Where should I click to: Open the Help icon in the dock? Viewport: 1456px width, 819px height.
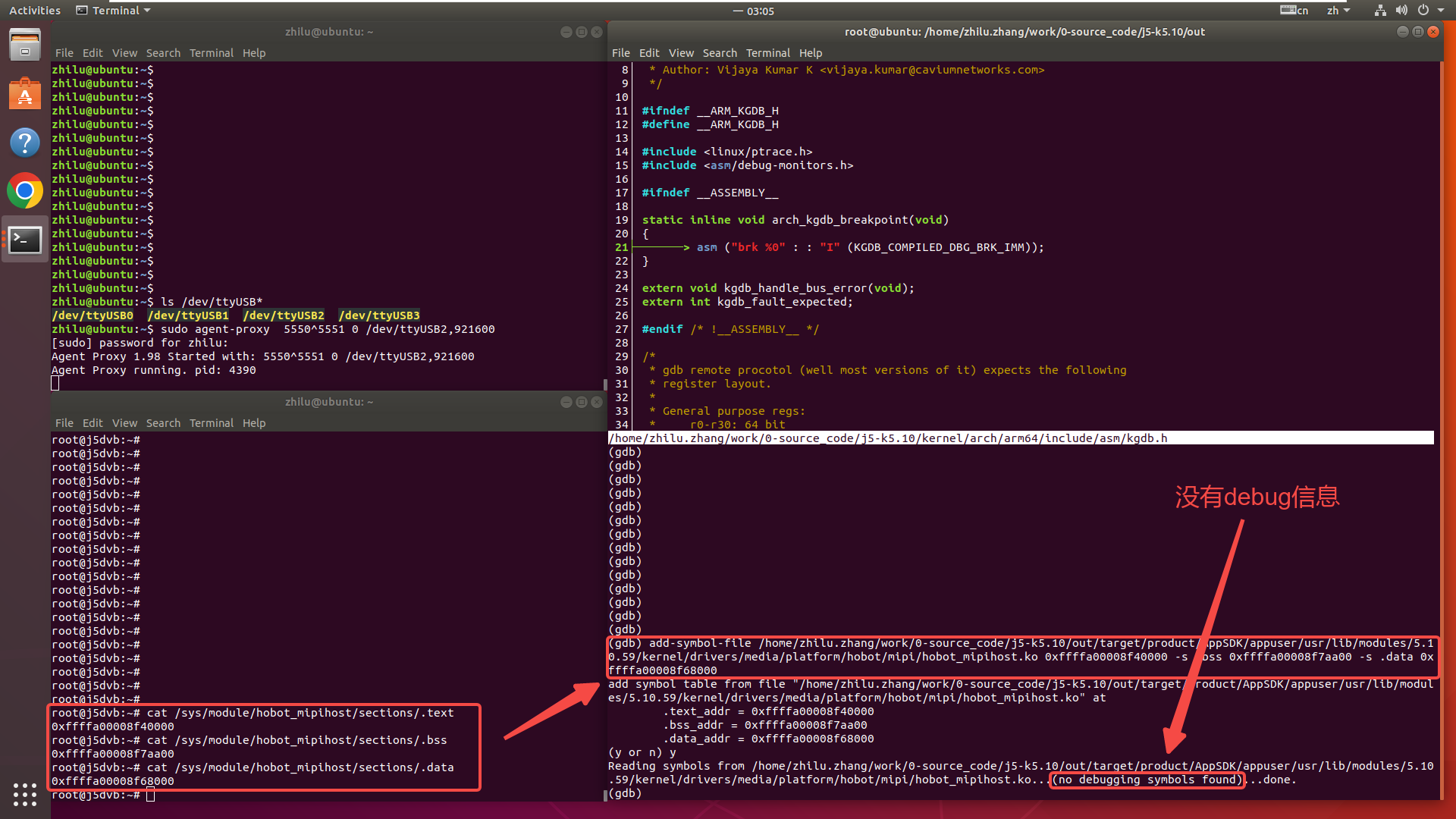[25, 143]
